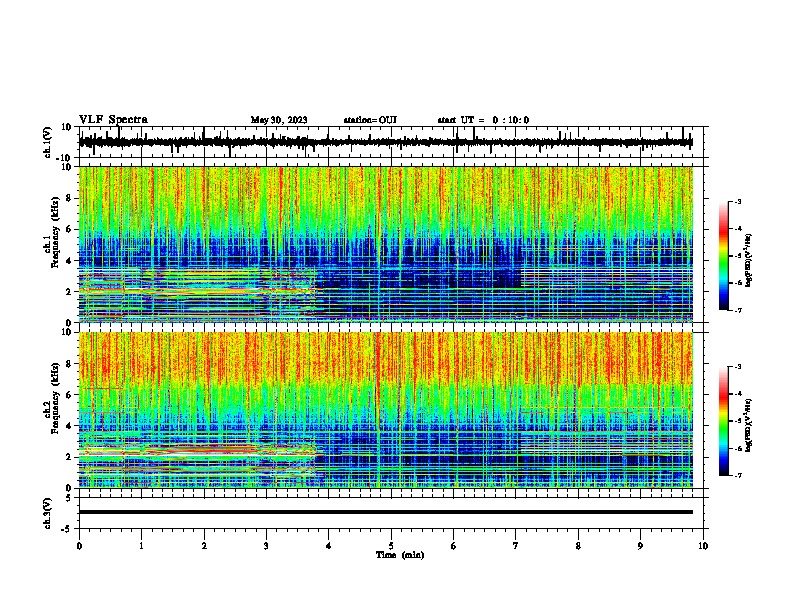Click the ch.1 spectrogram "8" kHz tick label

tap(69, 198)
